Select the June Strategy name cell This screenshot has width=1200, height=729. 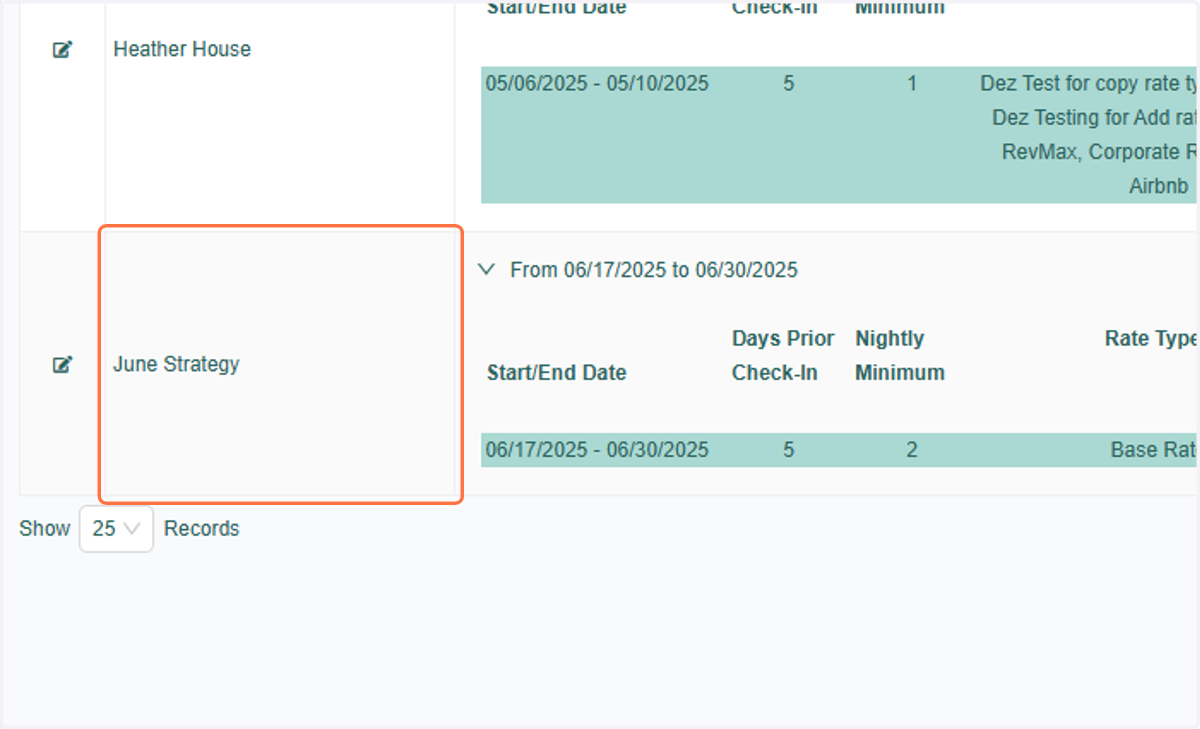280,364
